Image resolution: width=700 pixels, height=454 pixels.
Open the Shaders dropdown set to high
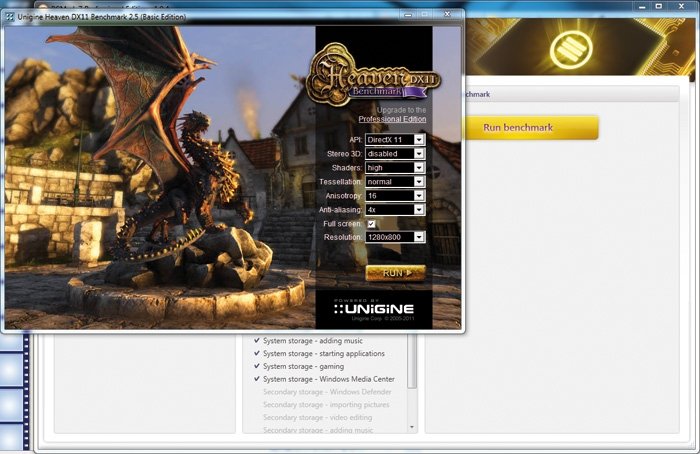tap(395, 167)
